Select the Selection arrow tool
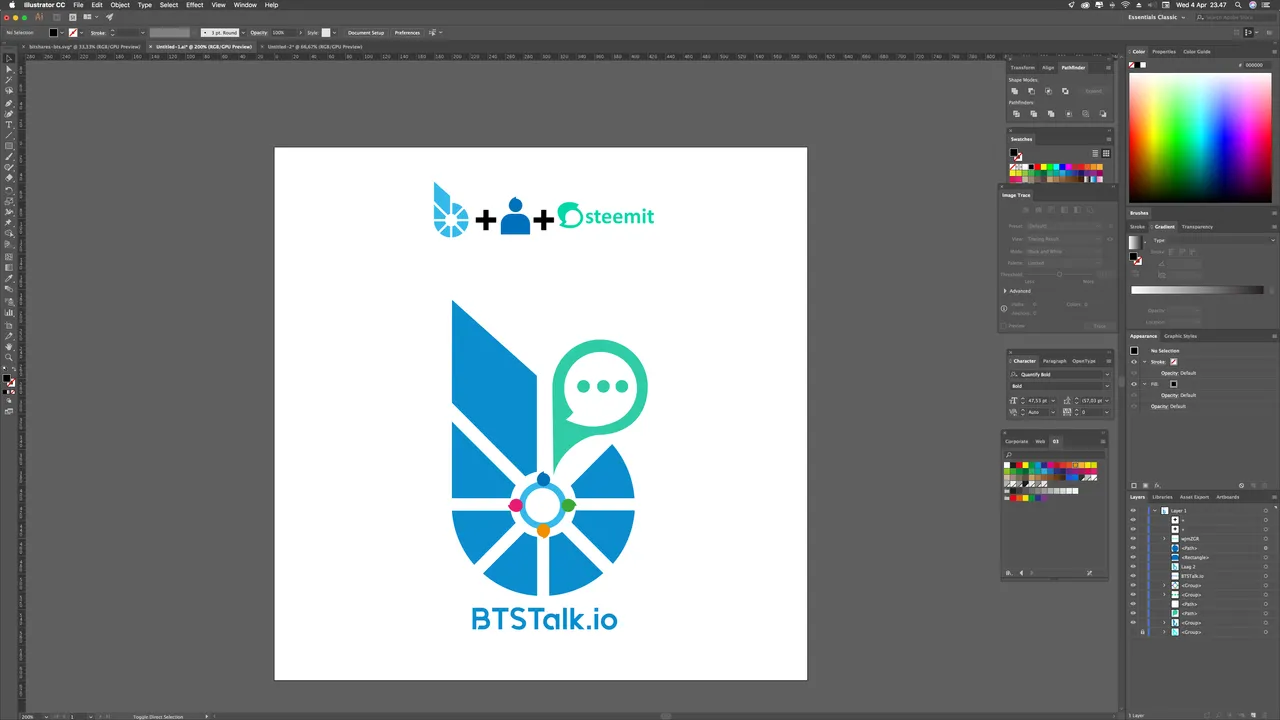The height and width of the screenshot is (720, 1280). coord(9,59)
